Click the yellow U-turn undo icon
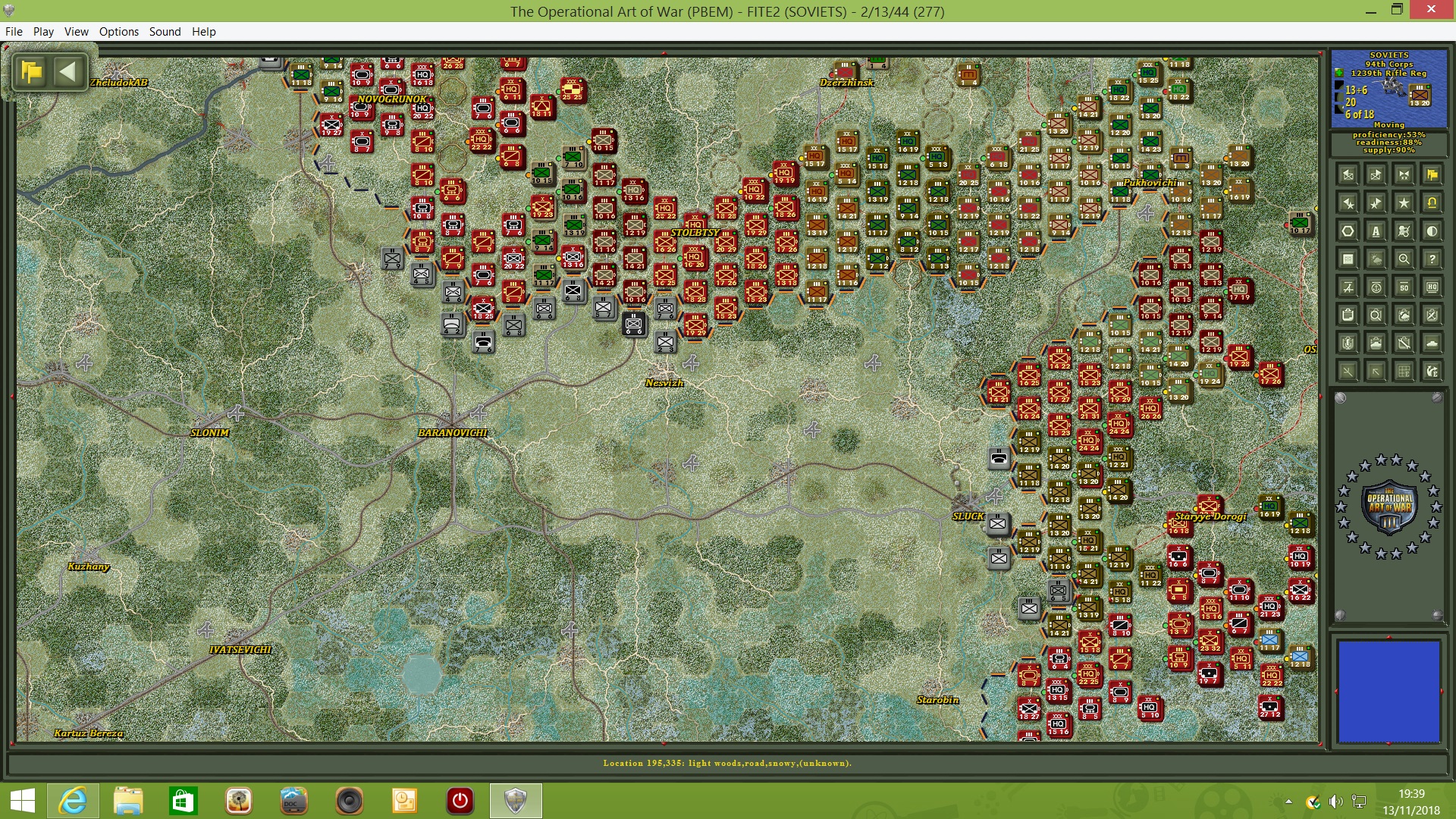This screenshot has width=1456, height=819. coord(1432,203)
